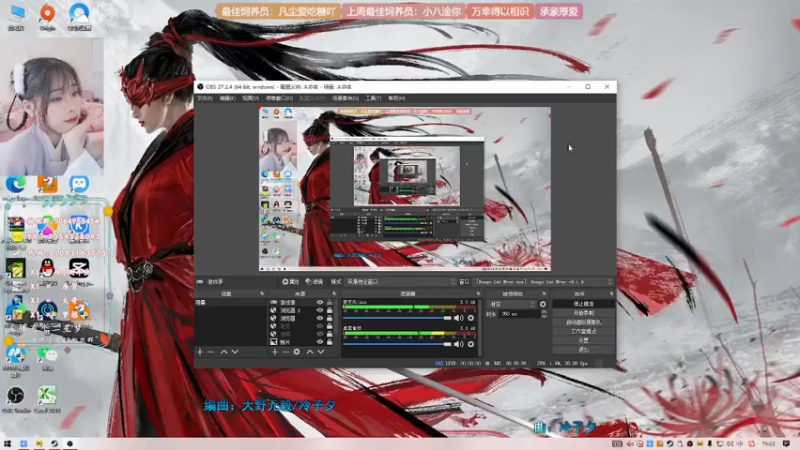The height and width of the screenshot is (450, 800).
Task: Unlock the Browser 2 source
Action: click(330, 310)
